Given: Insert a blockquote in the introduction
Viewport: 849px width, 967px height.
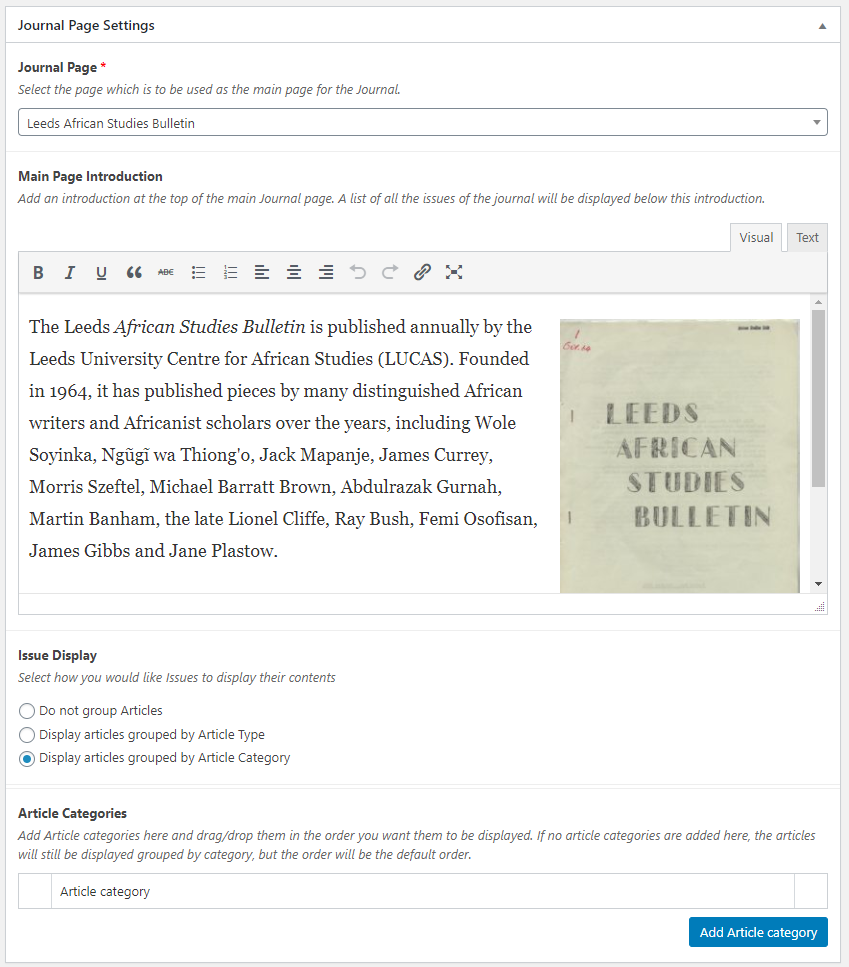Looking at the screenshot, I should point(134,272).
